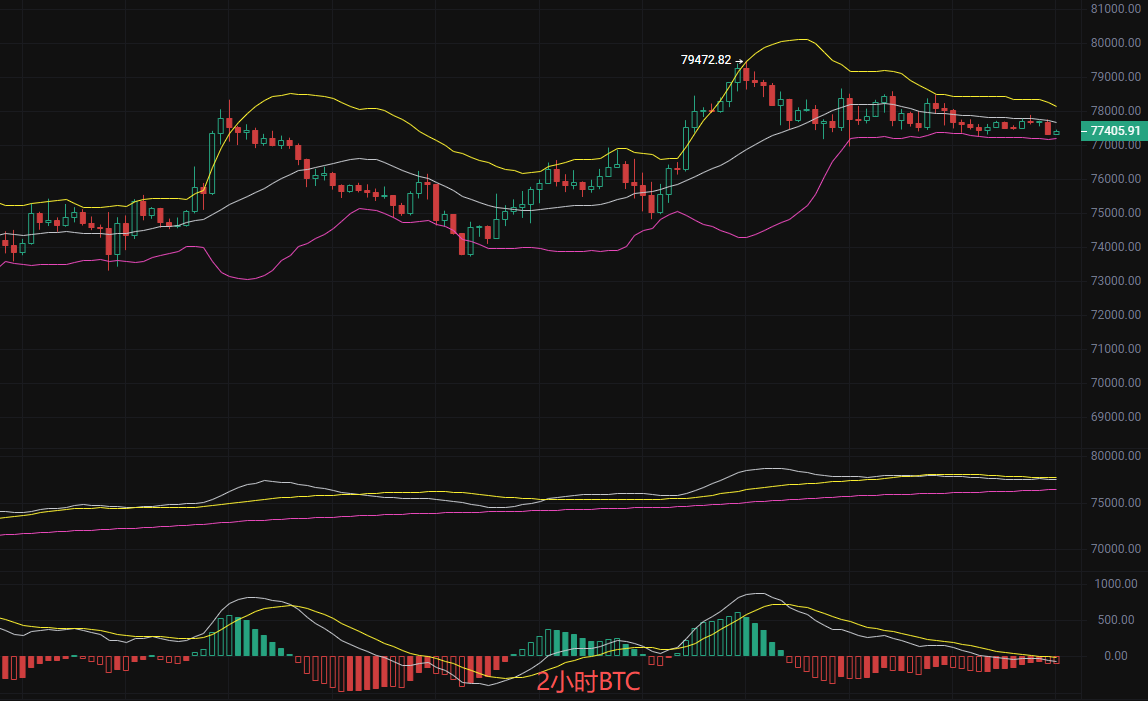Screen dimensions: 1148x701
Task: Click the 78000.00 price axis label
Action: pyautogui.click(x=1116, y=111)
